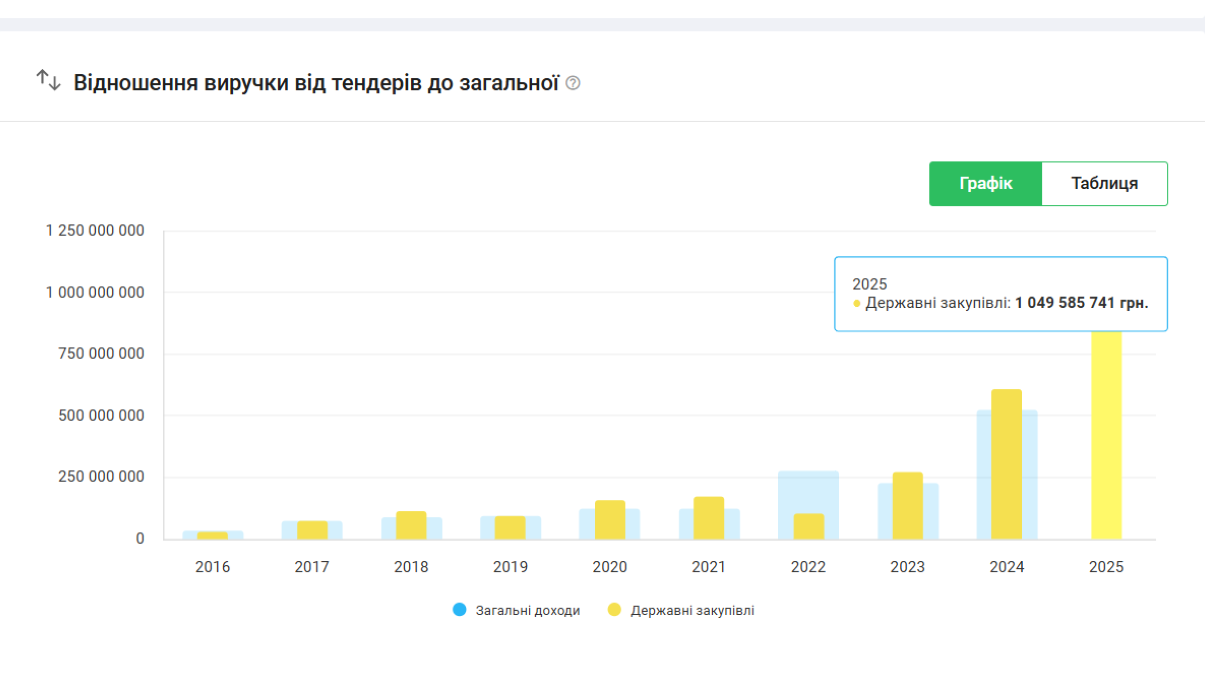Switch to the Таблиця tab
The width and height of the screenshot is (1205, 675).
[x=1104, y=184]
